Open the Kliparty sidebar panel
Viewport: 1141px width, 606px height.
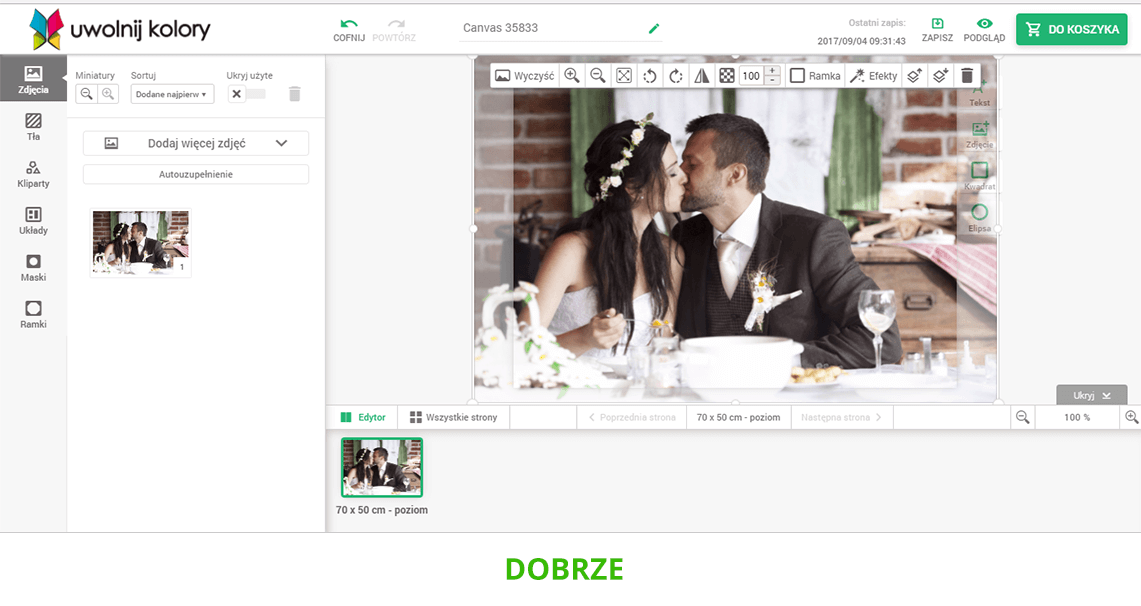tap(33, 174)
